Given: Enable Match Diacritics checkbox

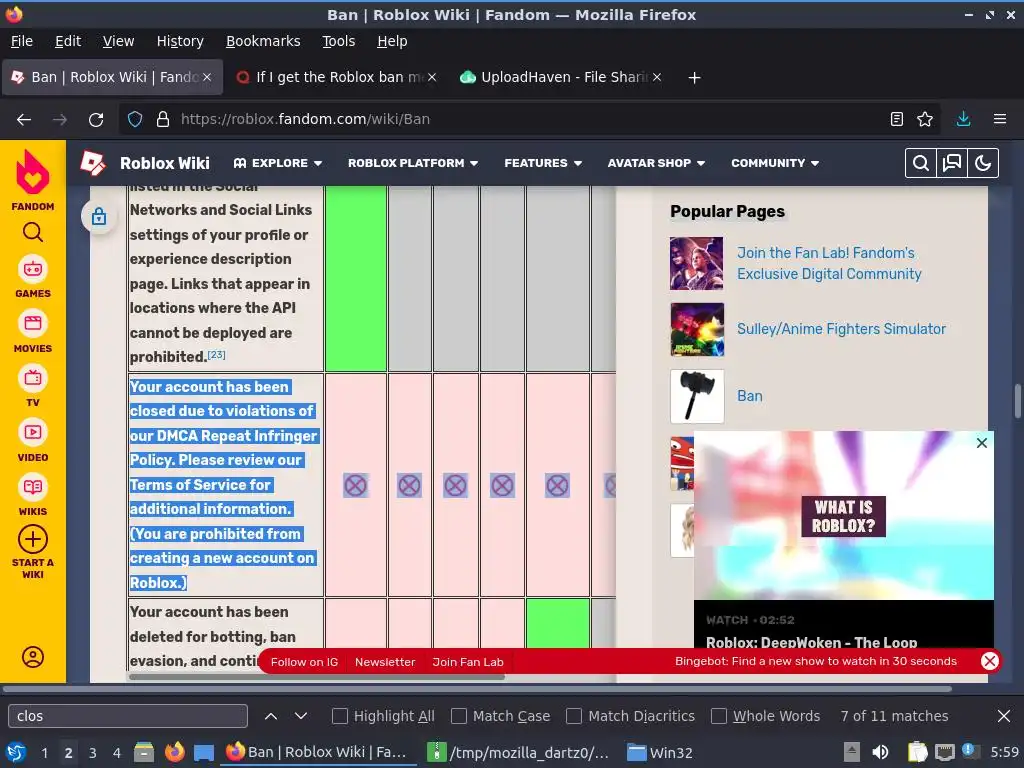Looking at the screenshot, I should pyautogui.click(x=574, y=716).
